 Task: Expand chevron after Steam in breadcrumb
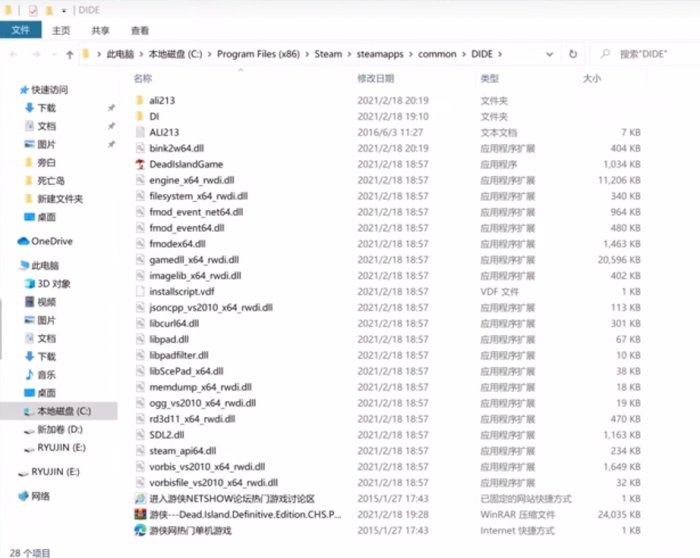(349, 54)
